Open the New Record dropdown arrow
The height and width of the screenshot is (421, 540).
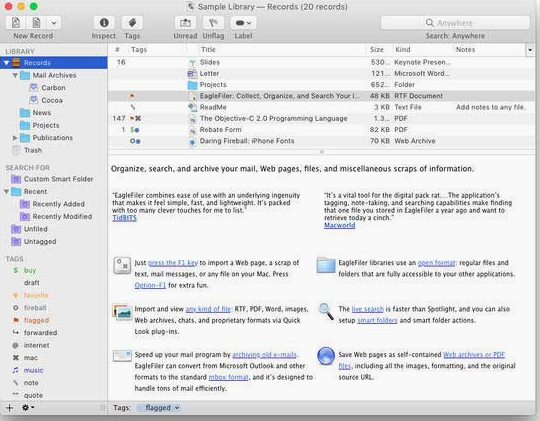(54, 23)
